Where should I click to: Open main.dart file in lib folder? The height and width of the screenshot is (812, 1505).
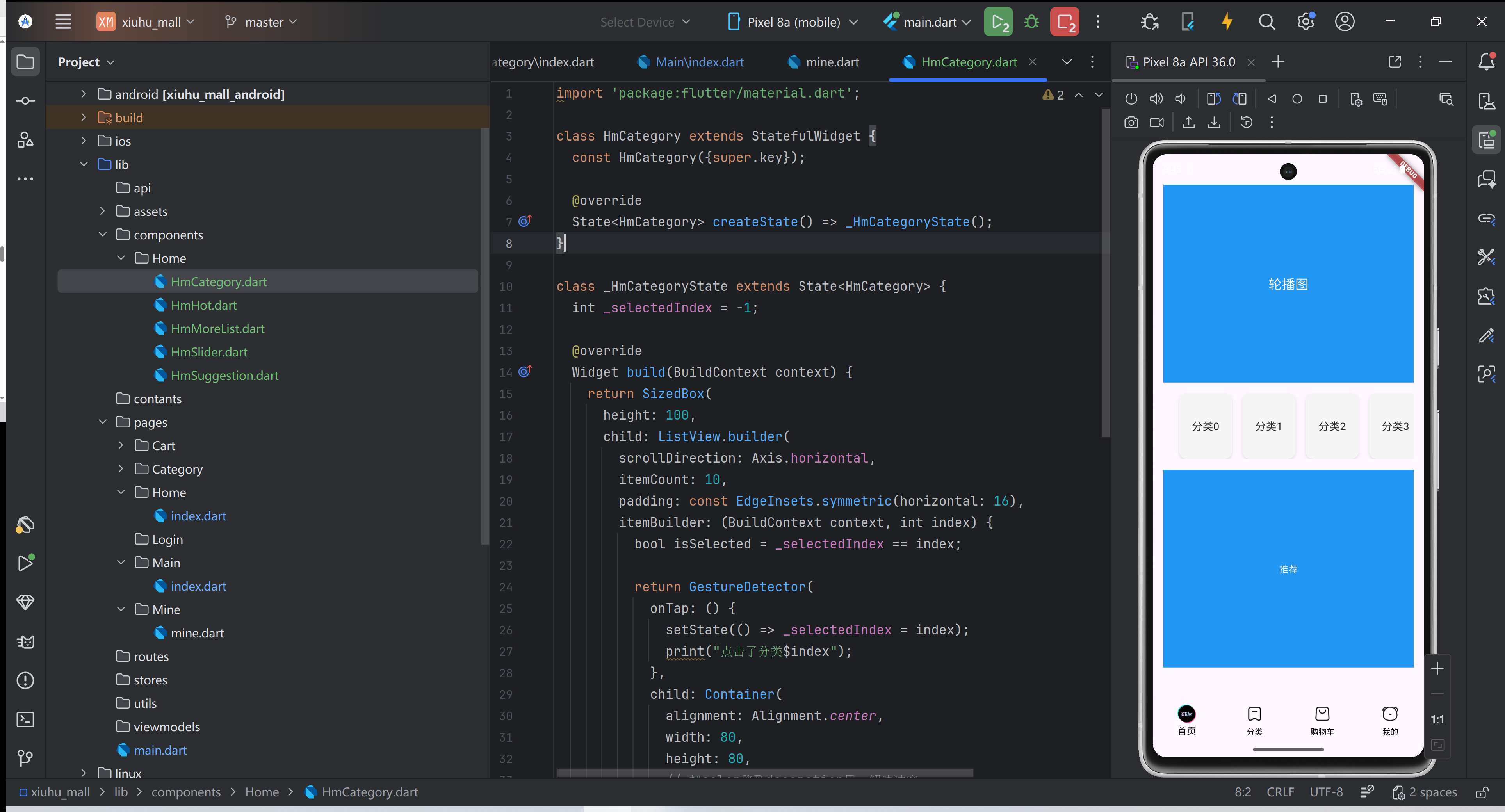pos(160,751)
